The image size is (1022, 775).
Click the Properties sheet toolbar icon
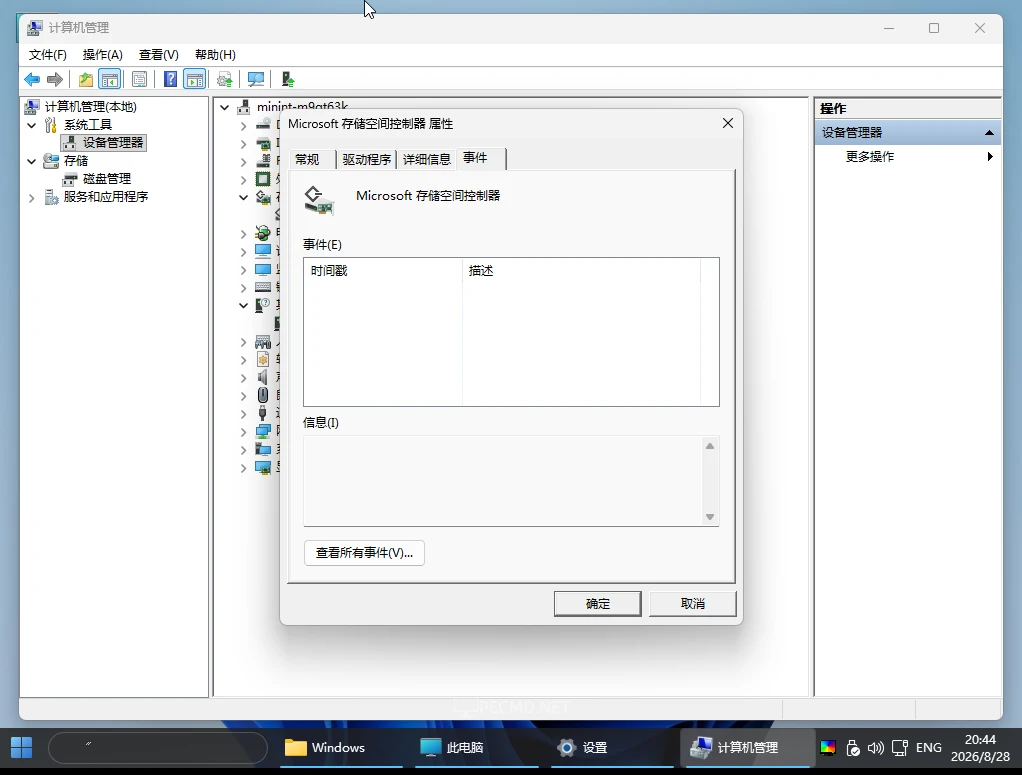(x=139, y=80)
